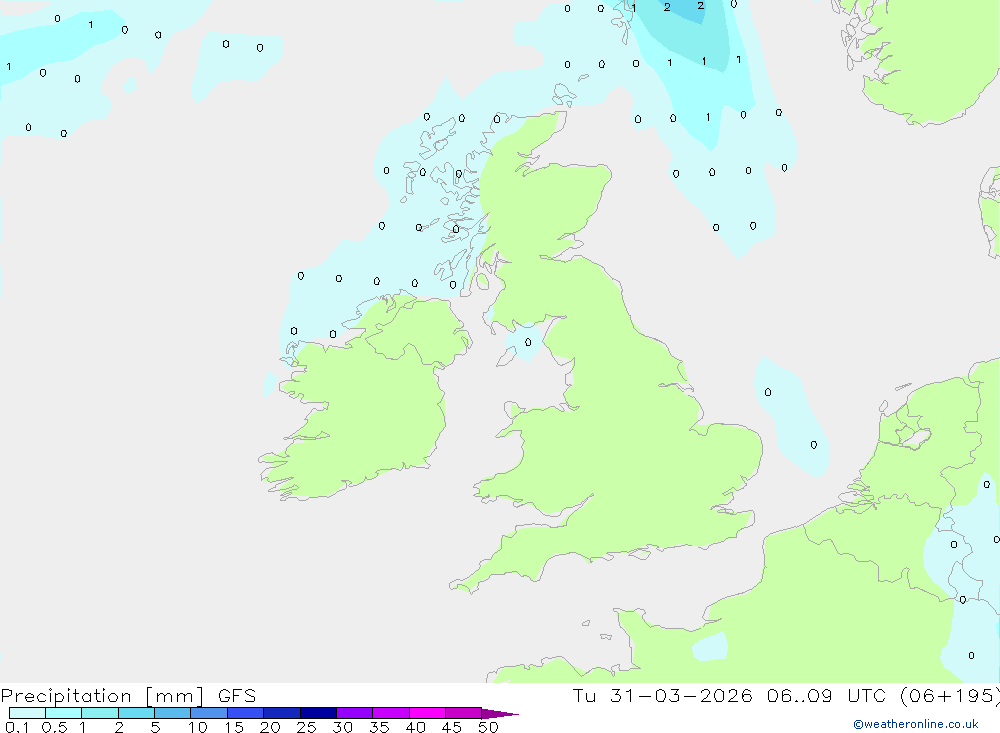
Task: Select the 30–35 mm purple legend swatch
Action: pyautogui.click(x=355, y=713)
